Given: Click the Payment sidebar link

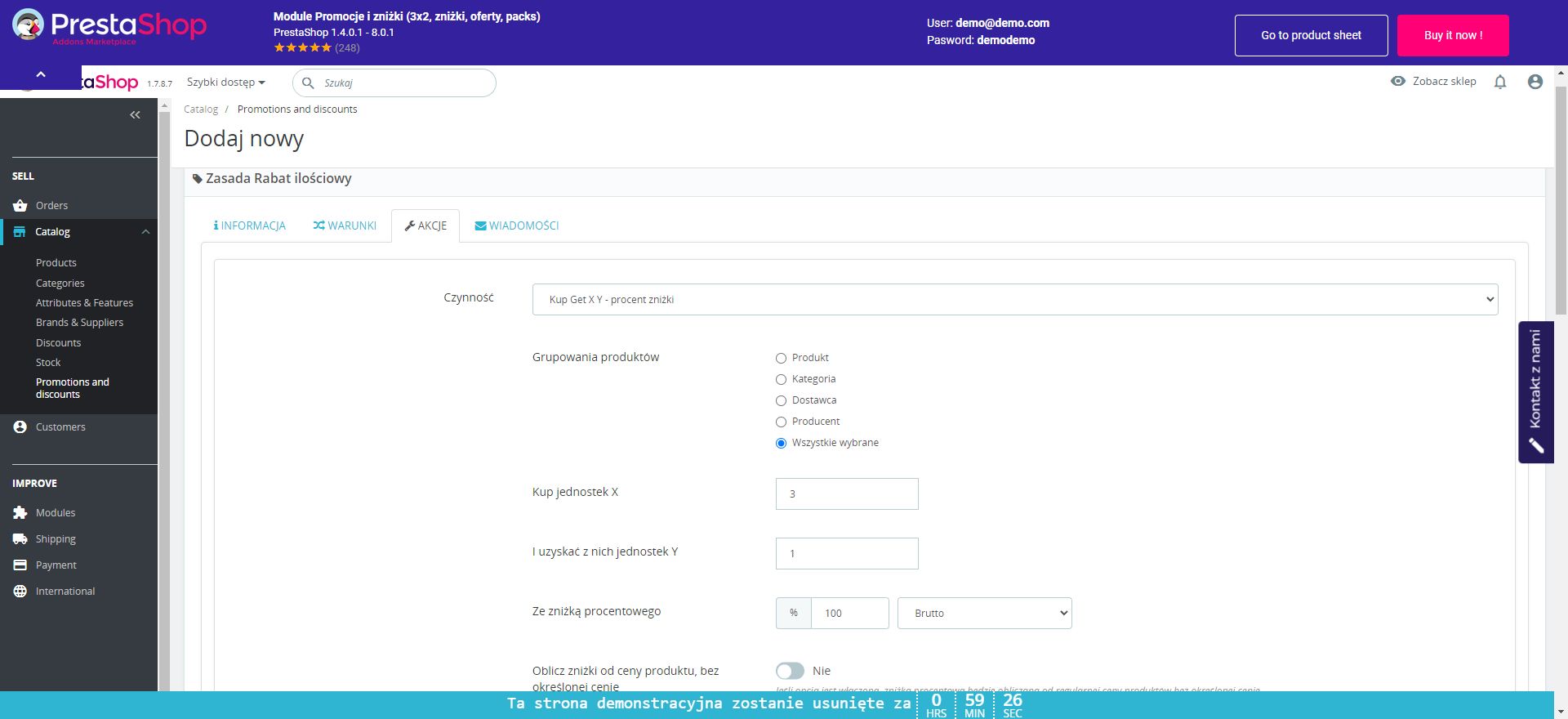Looking at the screenshot, I should pos(56,565).
